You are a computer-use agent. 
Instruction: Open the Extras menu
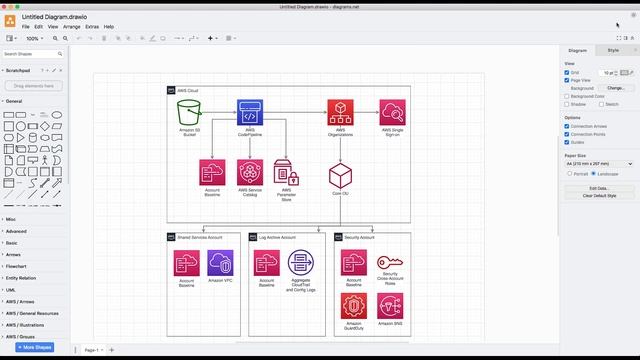[x=92, y=27]
